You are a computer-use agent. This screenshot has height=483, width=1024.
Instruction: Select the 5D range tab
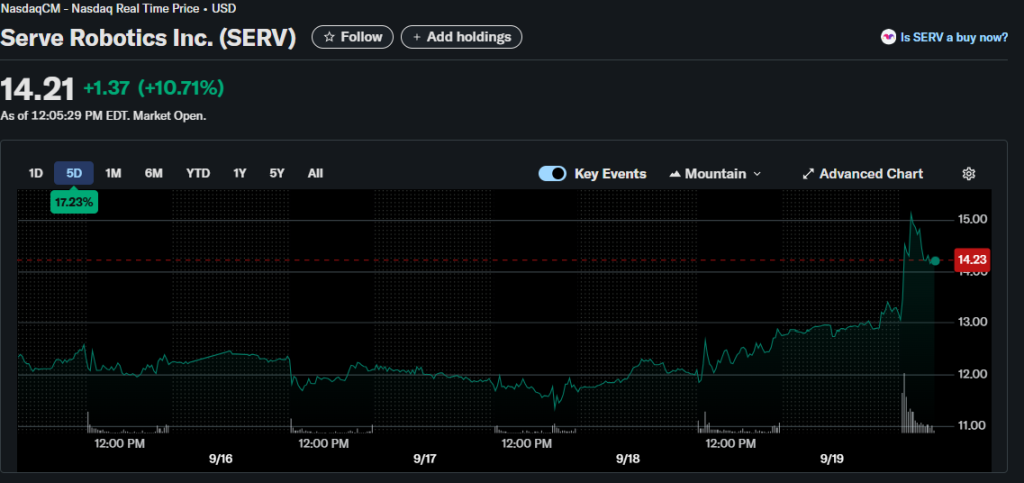(74, 174)
